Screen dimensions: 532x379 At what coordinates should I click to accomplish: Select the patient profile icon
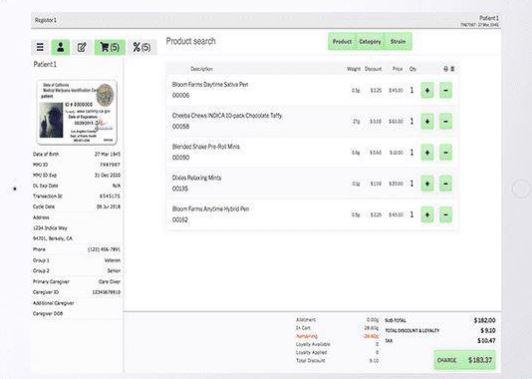[x=60, y=47]
